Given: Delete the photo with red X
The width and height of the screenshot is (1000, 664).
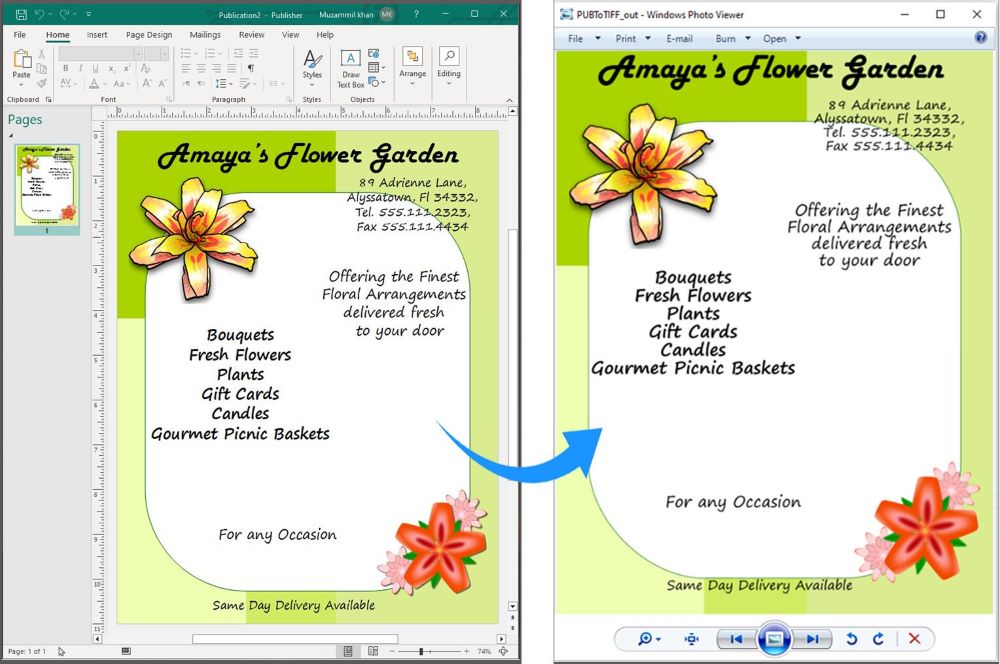Looking at the screenshot, I should pos(914,639).
